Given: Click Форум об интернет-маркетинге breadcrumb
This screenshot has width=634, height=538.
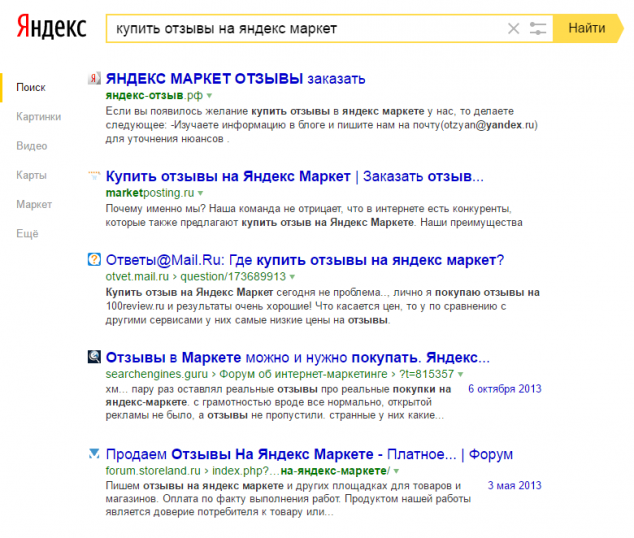Looking at the screenshot, I should (303, 374).
